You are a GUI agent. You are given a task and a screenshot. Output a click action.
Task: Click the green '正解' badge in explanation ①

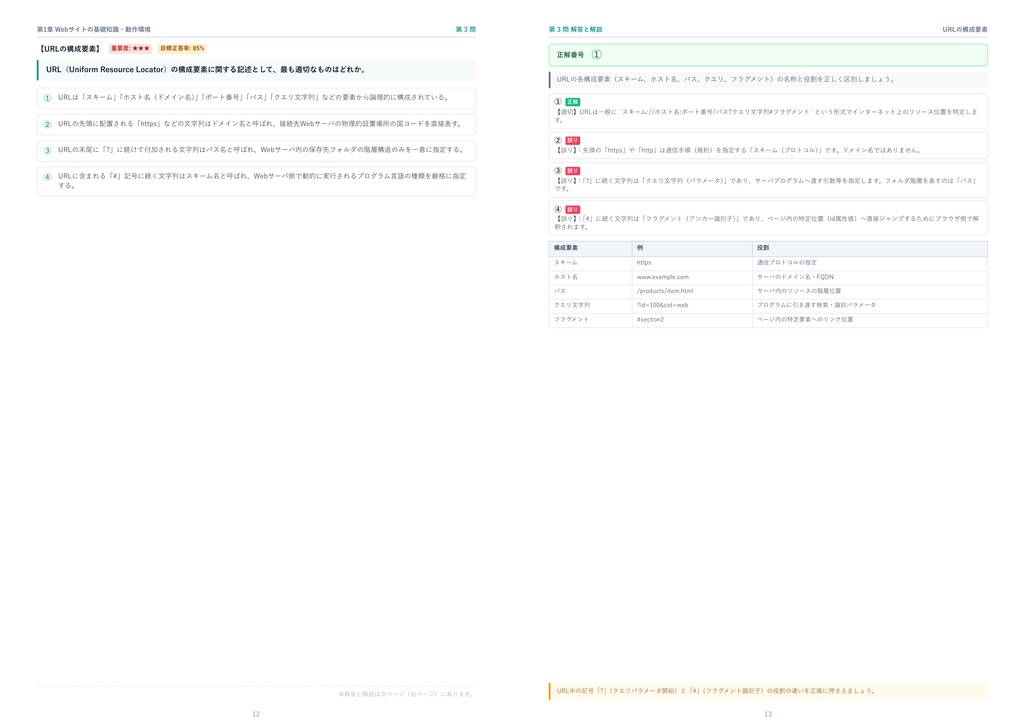[x=573, y=102]
